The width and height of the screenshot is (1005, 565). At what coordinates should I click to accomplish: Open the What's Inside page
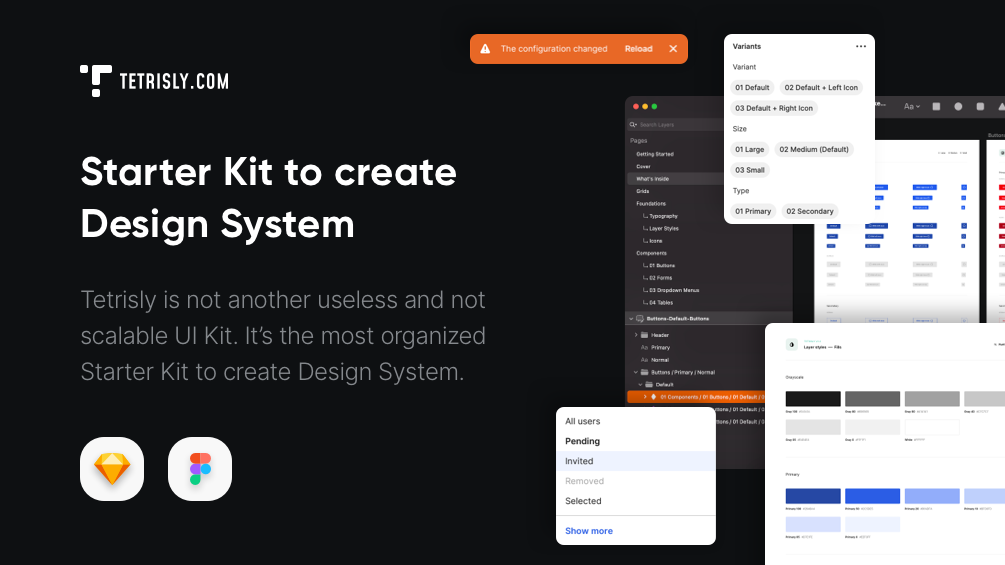(675, 179)
